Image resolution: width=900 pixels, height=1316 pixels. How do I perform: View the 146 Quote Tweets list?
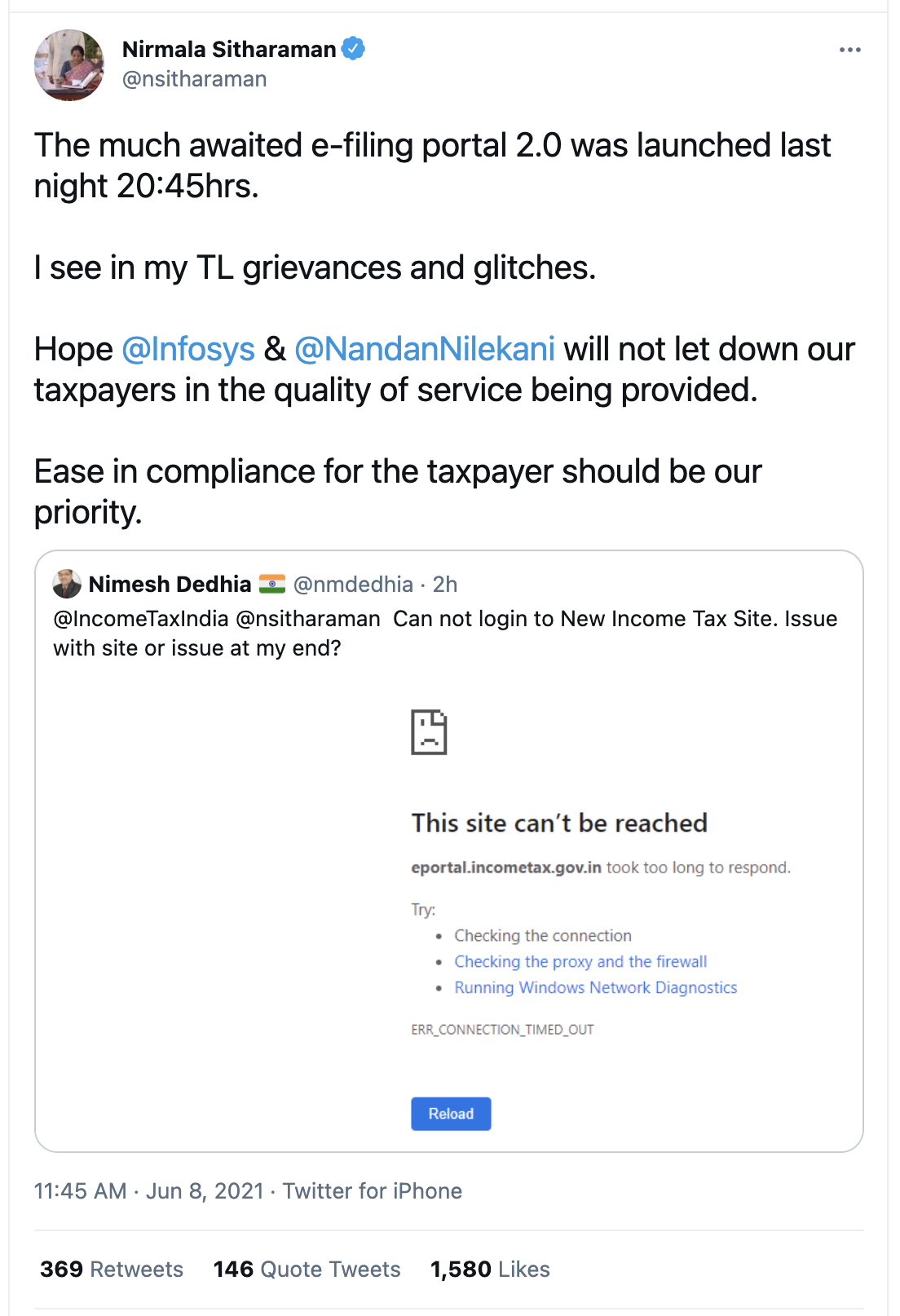(x=307, y=1269)
